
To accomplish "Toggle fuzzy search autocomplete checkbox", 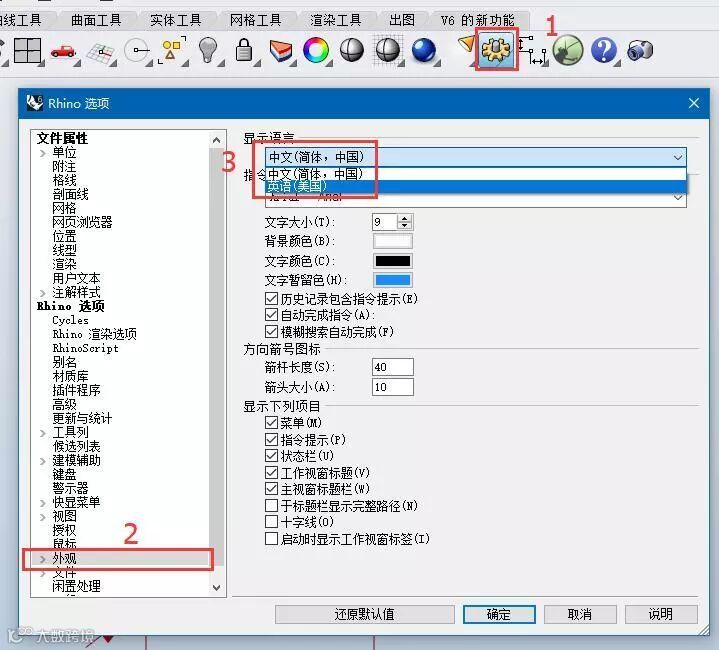I will pyautogui.click(x=271, y=331).
